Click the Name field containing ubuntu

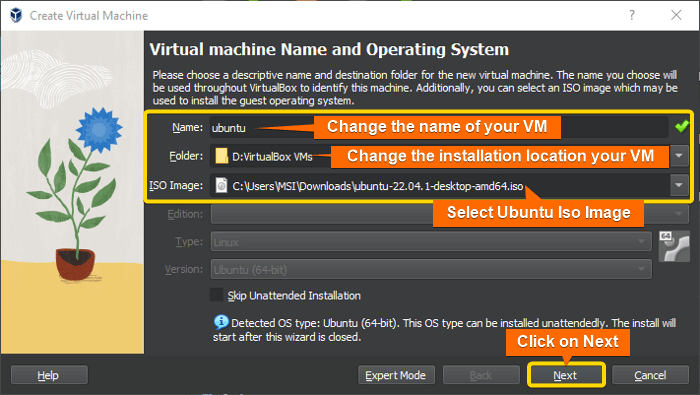[x=439, y=127]
